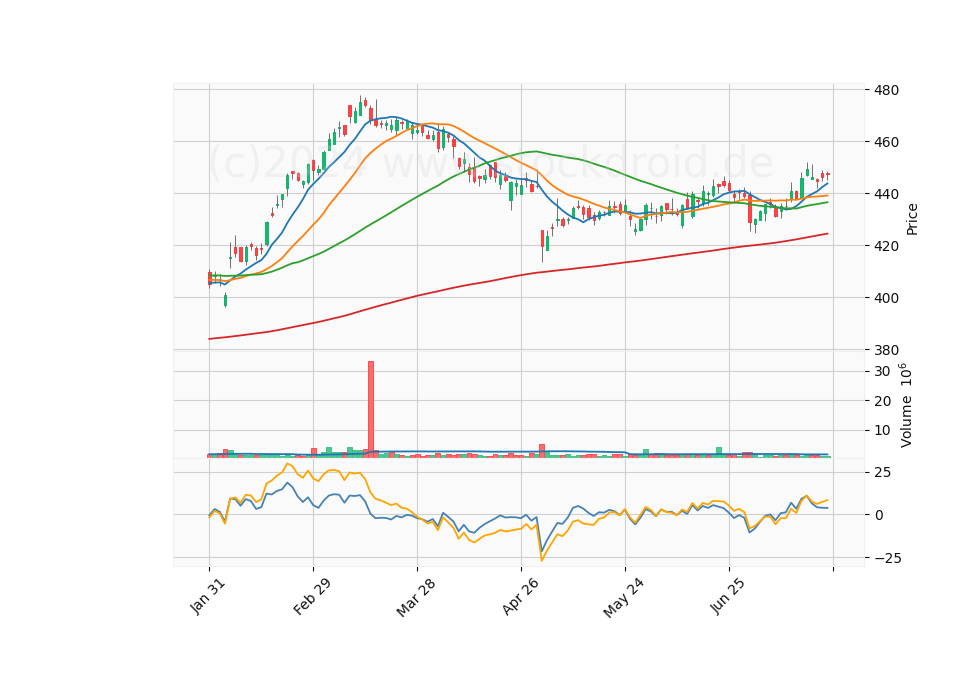Click the tall red volume spike bar
Screen dimensions: 960x690
[x=370, y=409]
